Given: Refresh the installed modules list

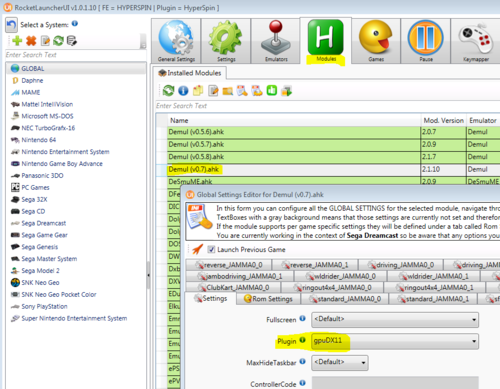Looking at the screenshot, I should [168, 90].
